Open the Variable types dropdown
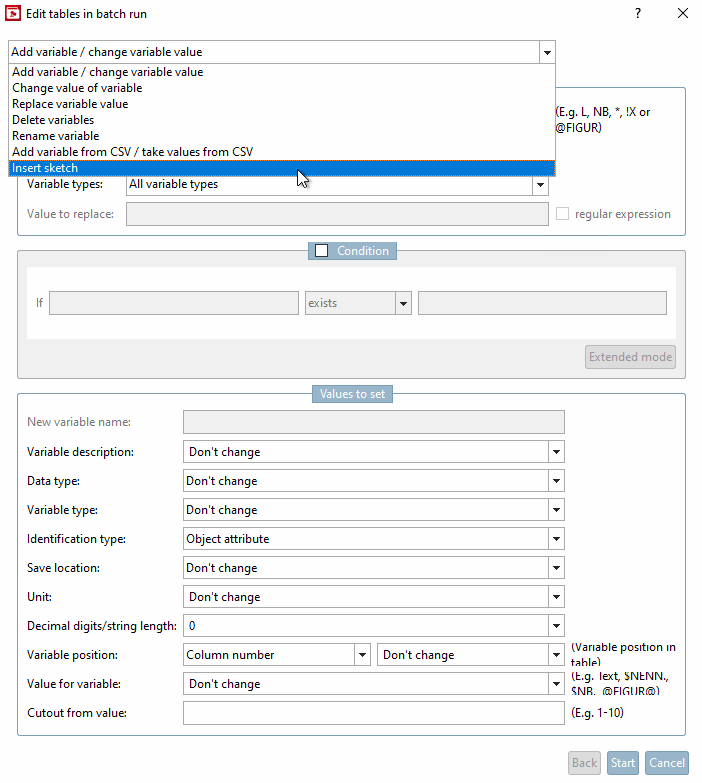Viewport: 702px width, 783px height. point(540,184)
